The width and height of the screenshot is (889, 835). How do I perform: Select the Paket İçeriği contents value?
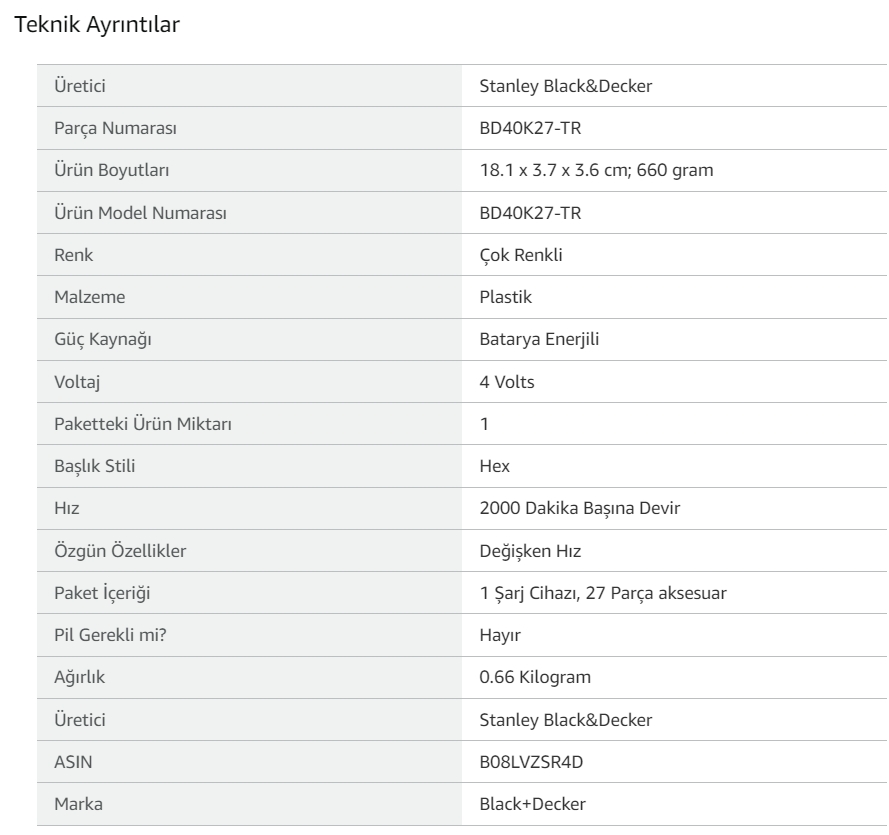[603, 594]
